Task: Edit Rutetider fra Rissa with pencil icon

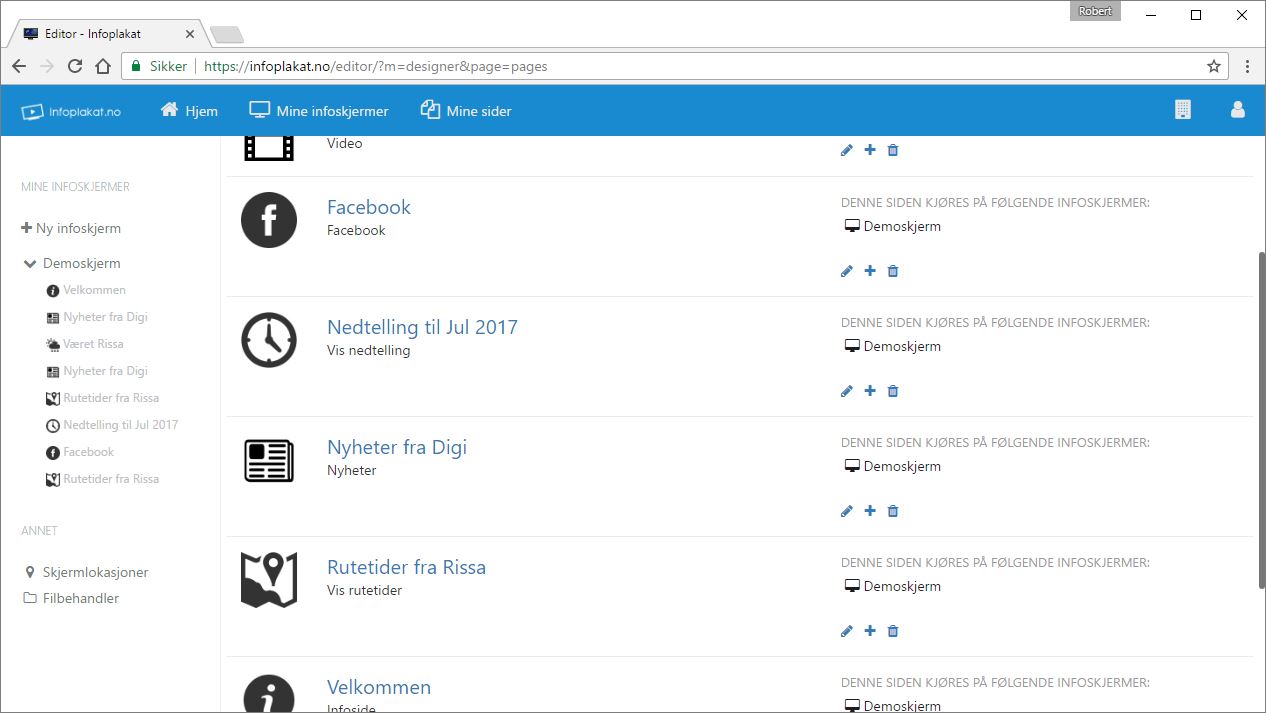Action: 847,631
